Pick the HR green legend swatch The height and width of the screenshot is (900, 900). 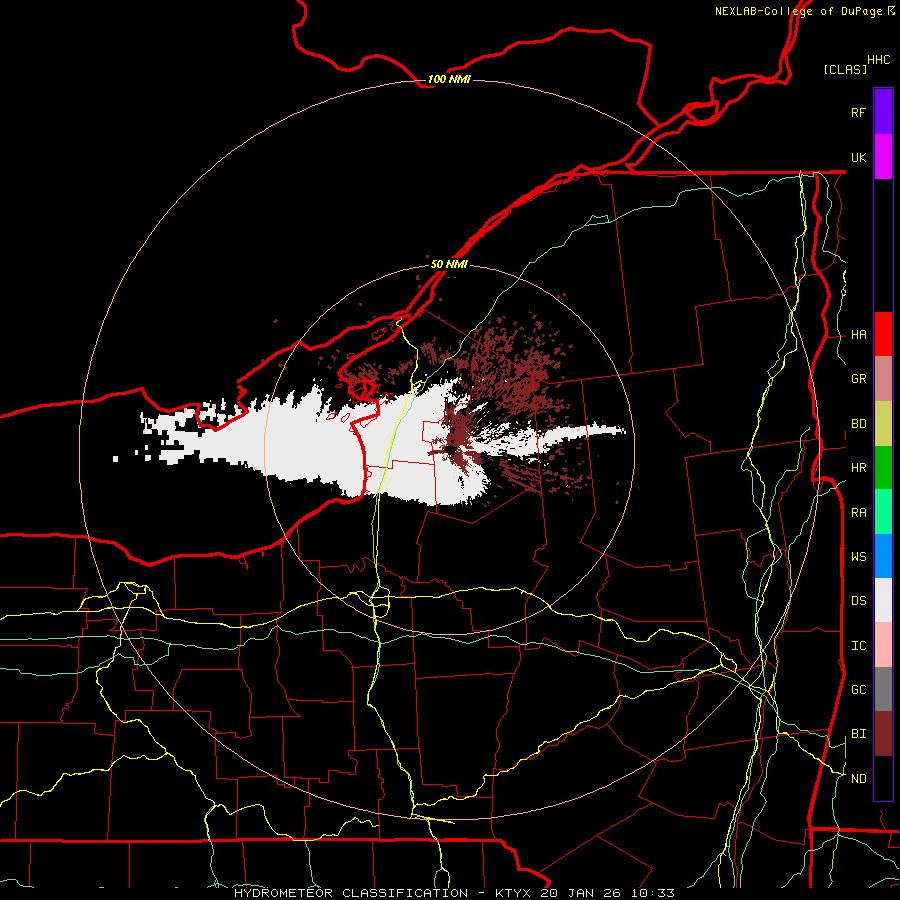coord(883,468)
